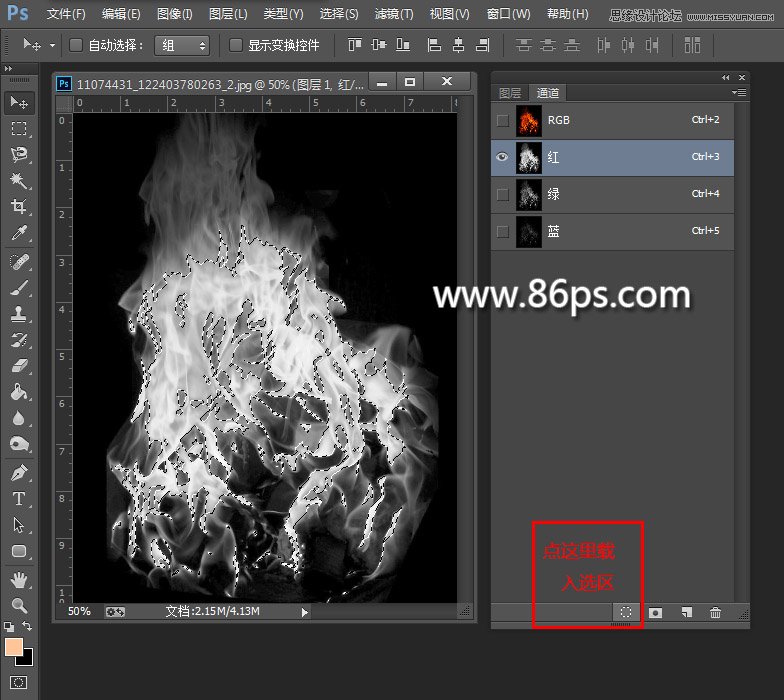
Task: Select the Clone Stamp tool
Action: click(x=19, y=314)
